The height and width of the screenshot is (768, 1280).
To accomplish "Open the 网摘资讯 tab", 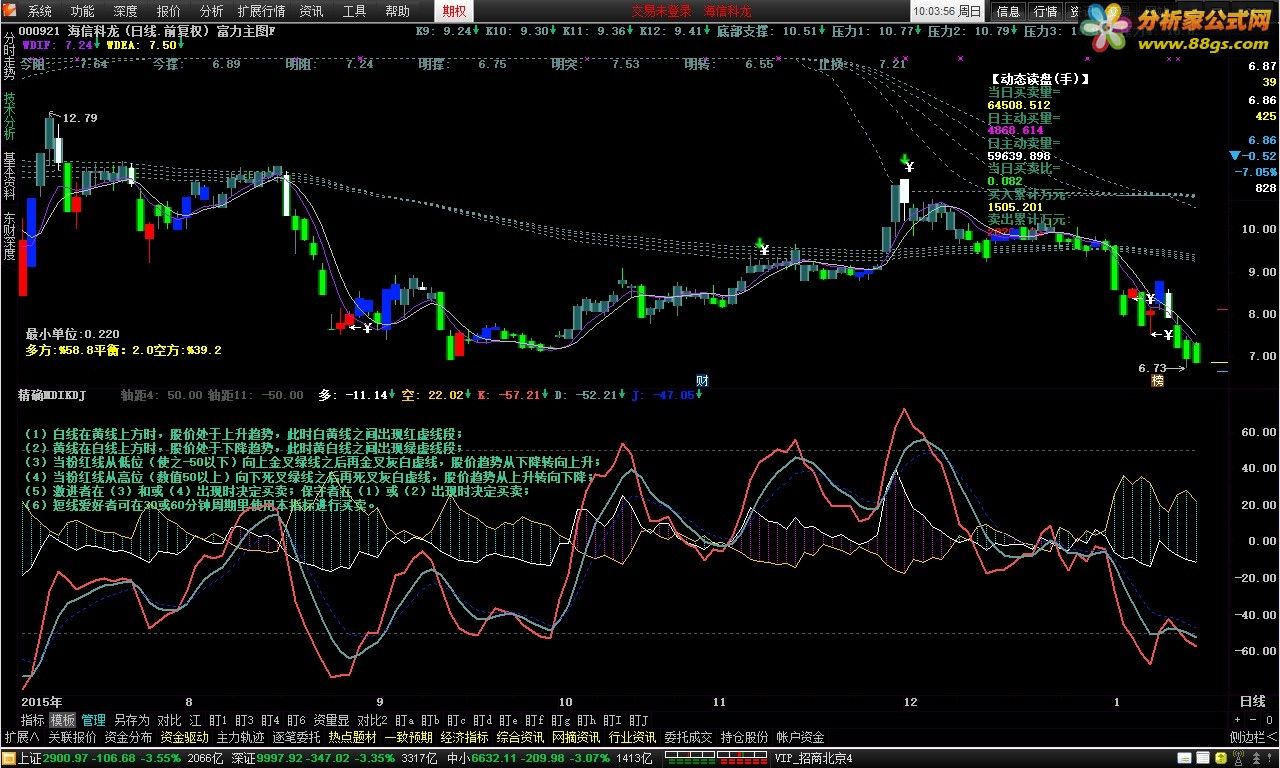I will click(577, 738).
